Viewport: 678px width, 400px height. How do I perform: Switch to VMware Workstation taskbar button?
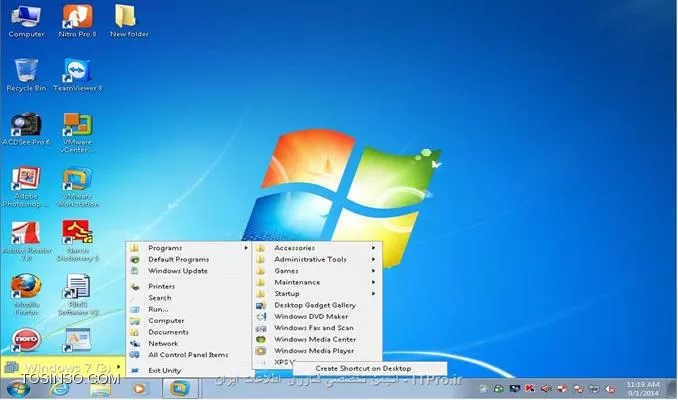tap(181, 388)
